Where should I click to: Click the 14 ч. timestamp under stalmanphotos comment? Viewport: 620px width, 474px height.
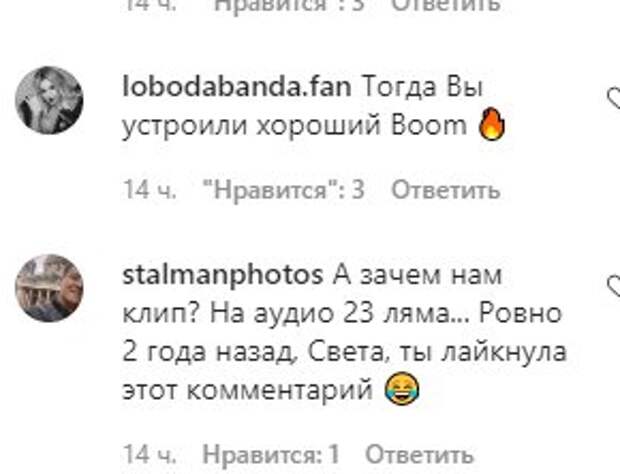point(150,455)
